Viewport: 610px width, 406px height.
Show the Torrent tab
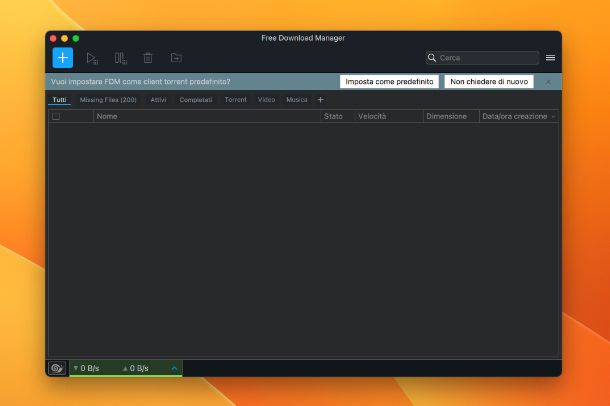[235, 100]
